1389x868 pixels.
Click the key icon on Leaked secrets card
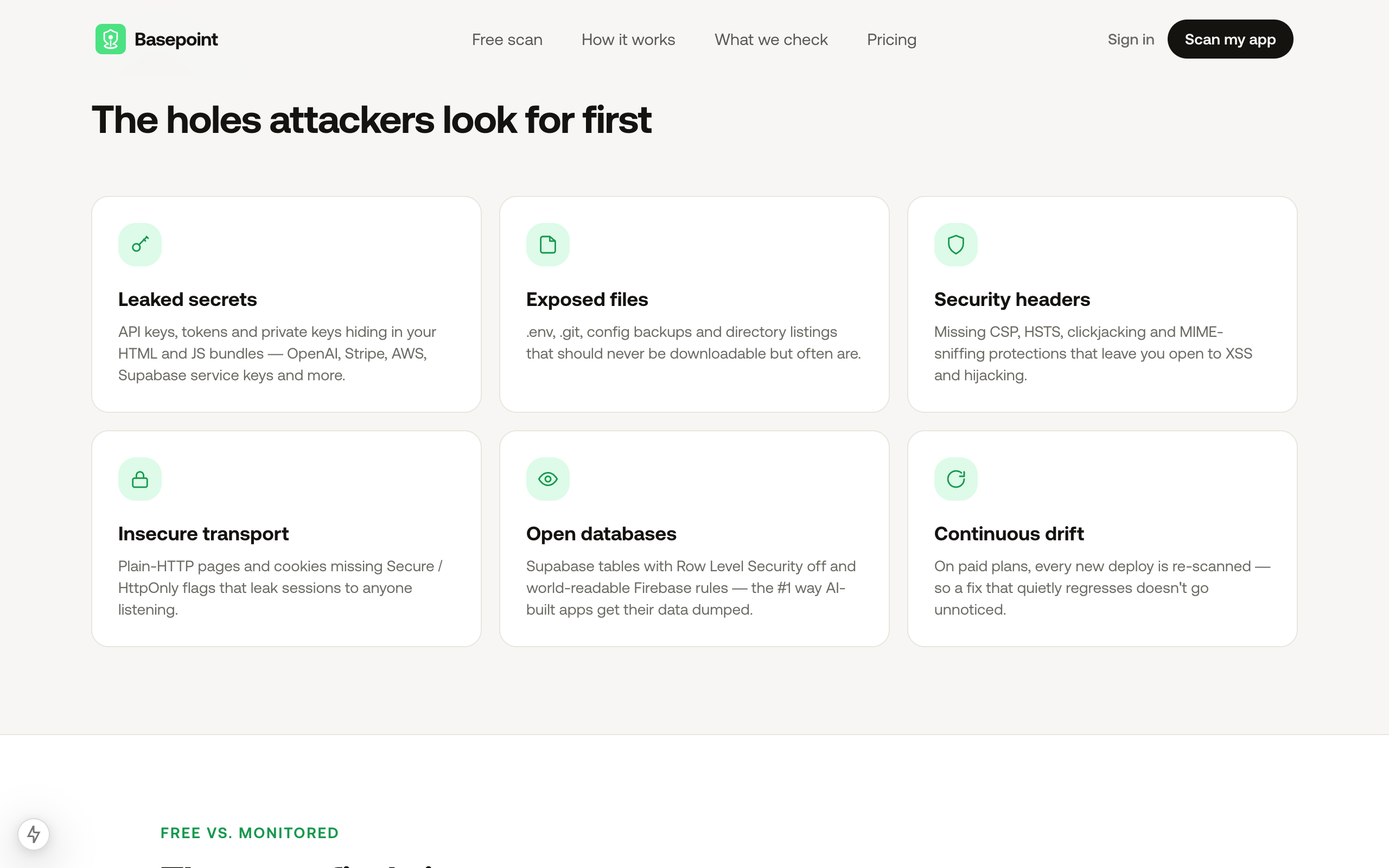tap(140, 245)
